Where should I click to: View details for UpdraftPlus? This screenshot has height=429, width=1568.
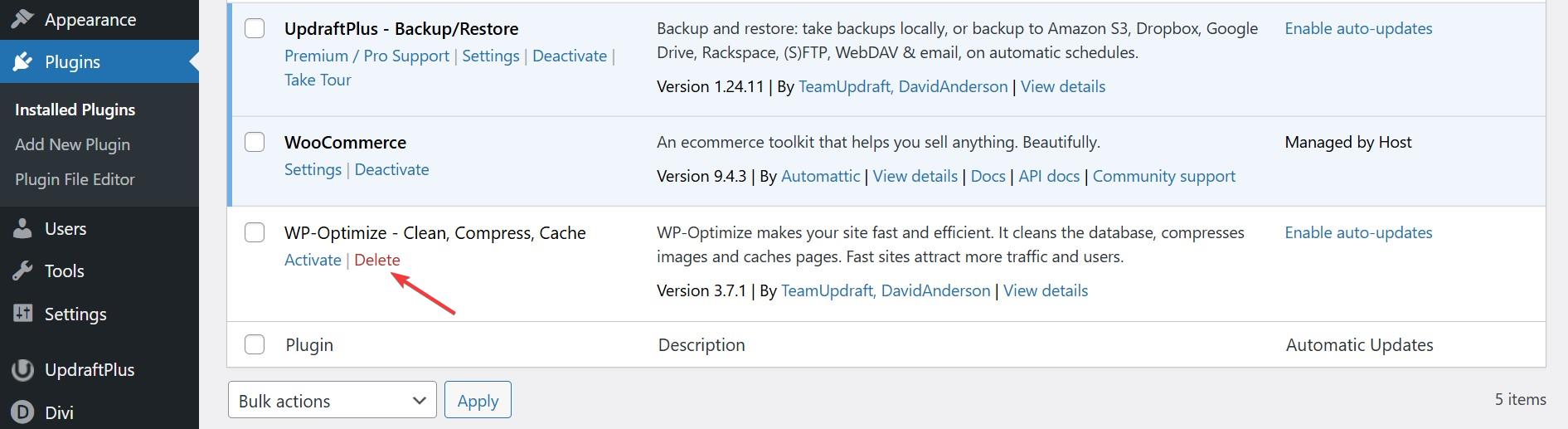point(1063,86)
